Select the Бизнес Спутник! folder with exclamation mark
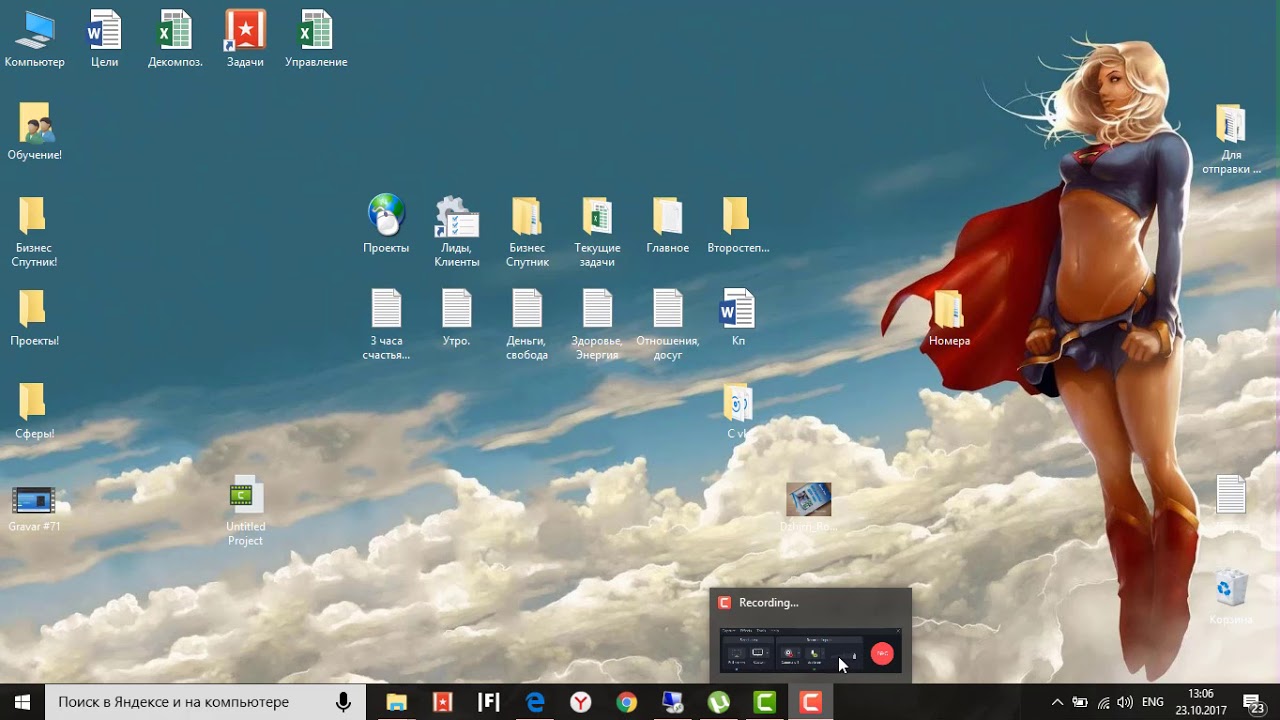Viewport: 1280px width, 720px height. (x=34, y=231)
